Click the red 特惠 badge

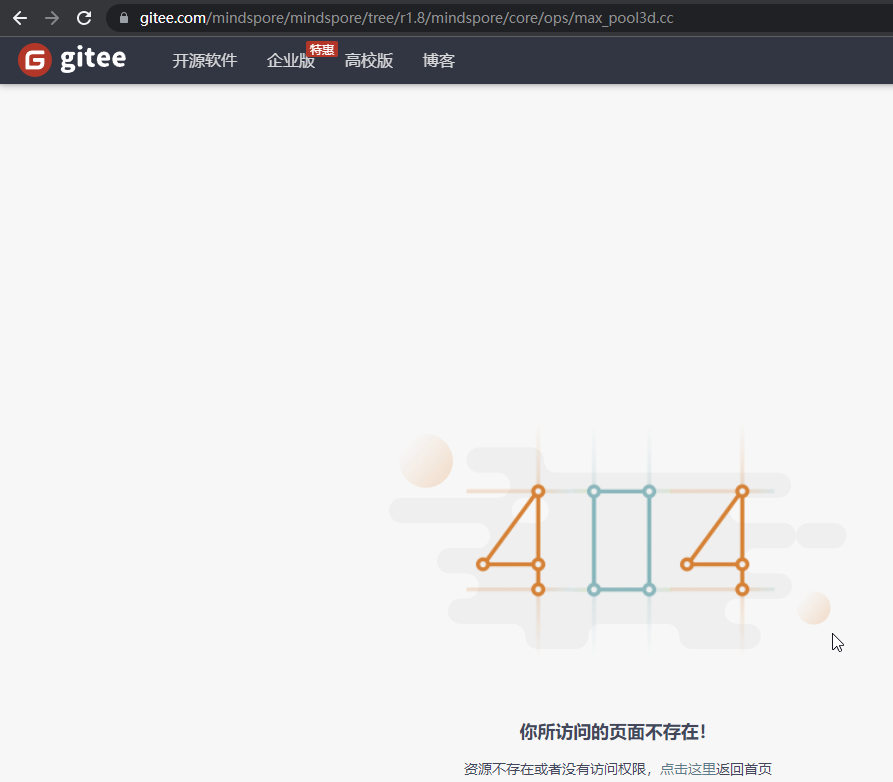[322, 49]
